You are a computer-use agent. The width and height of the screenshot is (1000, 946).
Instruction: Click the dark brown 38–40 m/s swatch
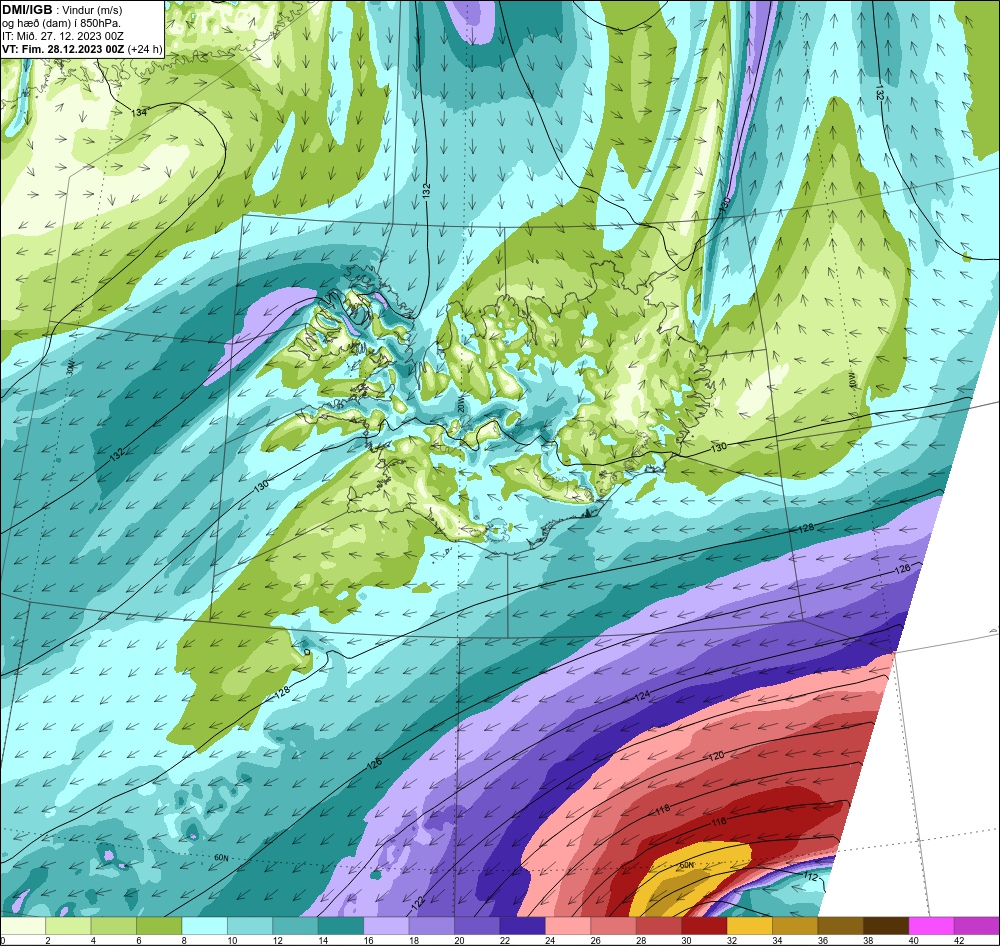(x=886, y=926)
